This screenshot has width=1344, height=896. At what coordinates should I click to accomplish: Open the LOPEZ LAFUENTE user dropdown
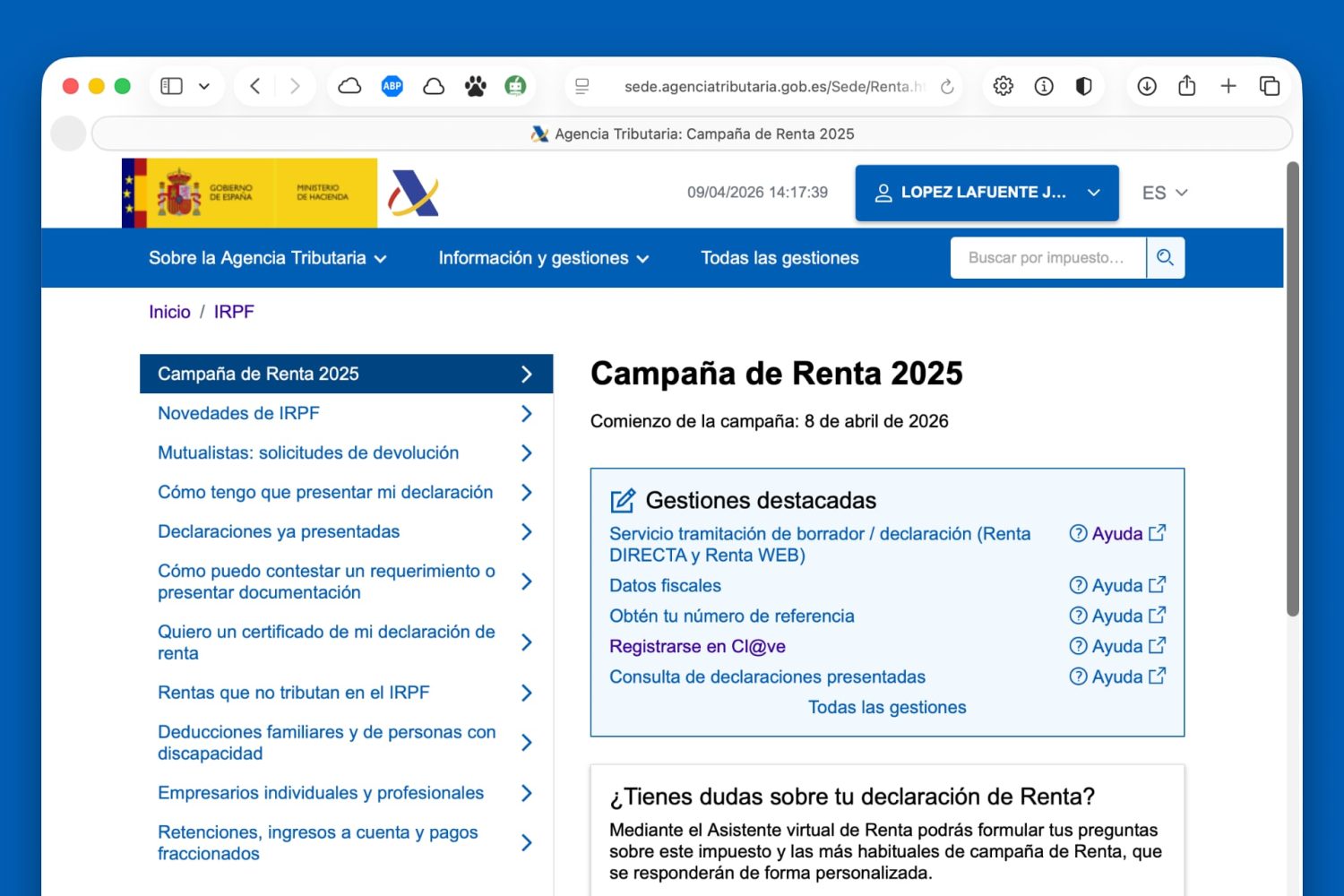click(986, 193)
